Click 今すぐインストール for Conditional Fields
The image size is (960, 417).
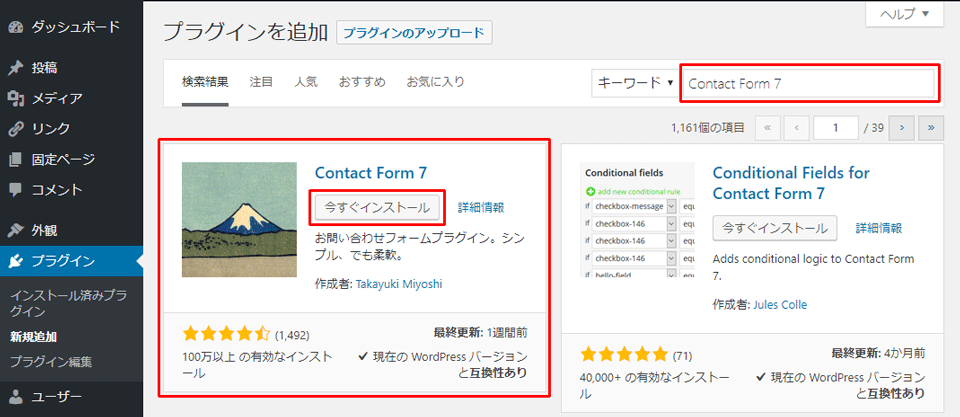(775, 228)
